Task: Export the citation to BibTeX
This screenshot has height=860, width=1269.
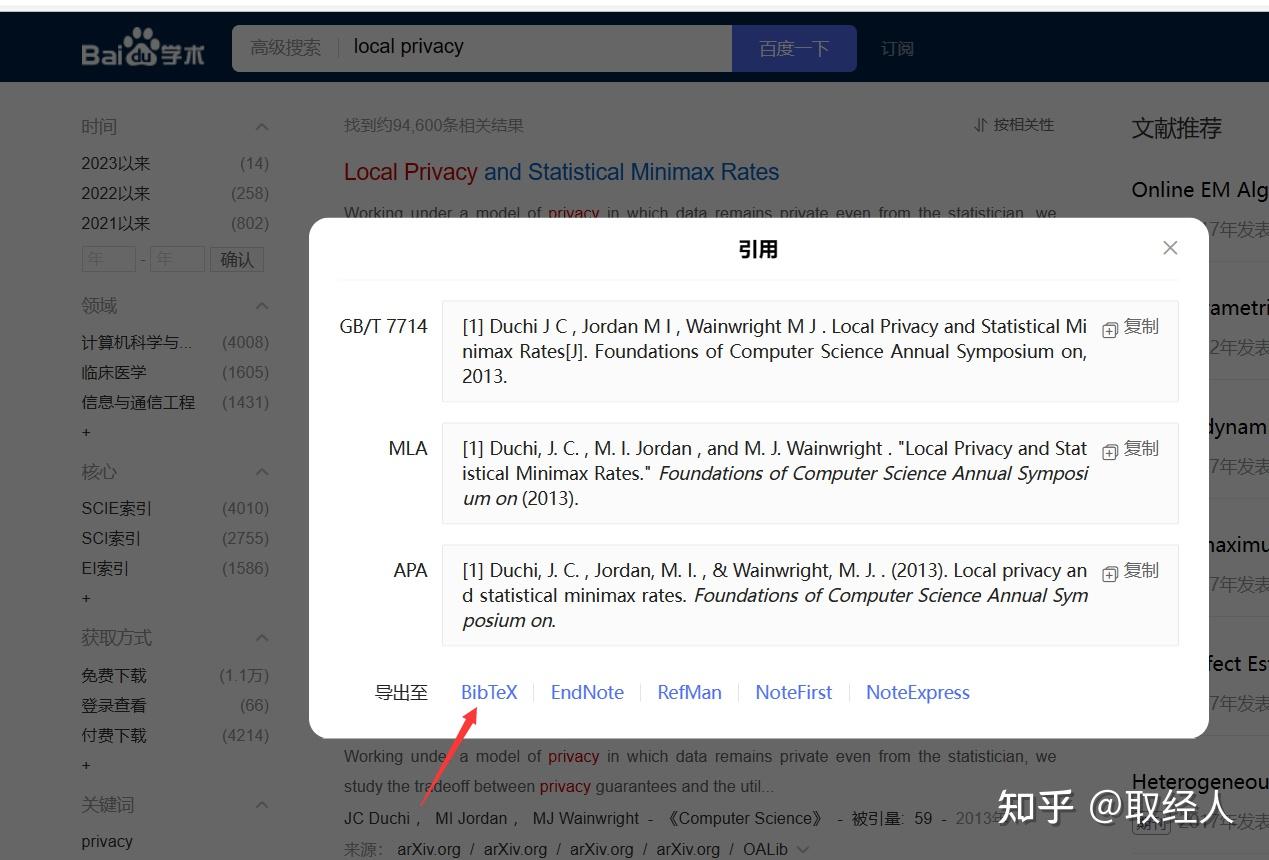Action: (x=489, y=692)
